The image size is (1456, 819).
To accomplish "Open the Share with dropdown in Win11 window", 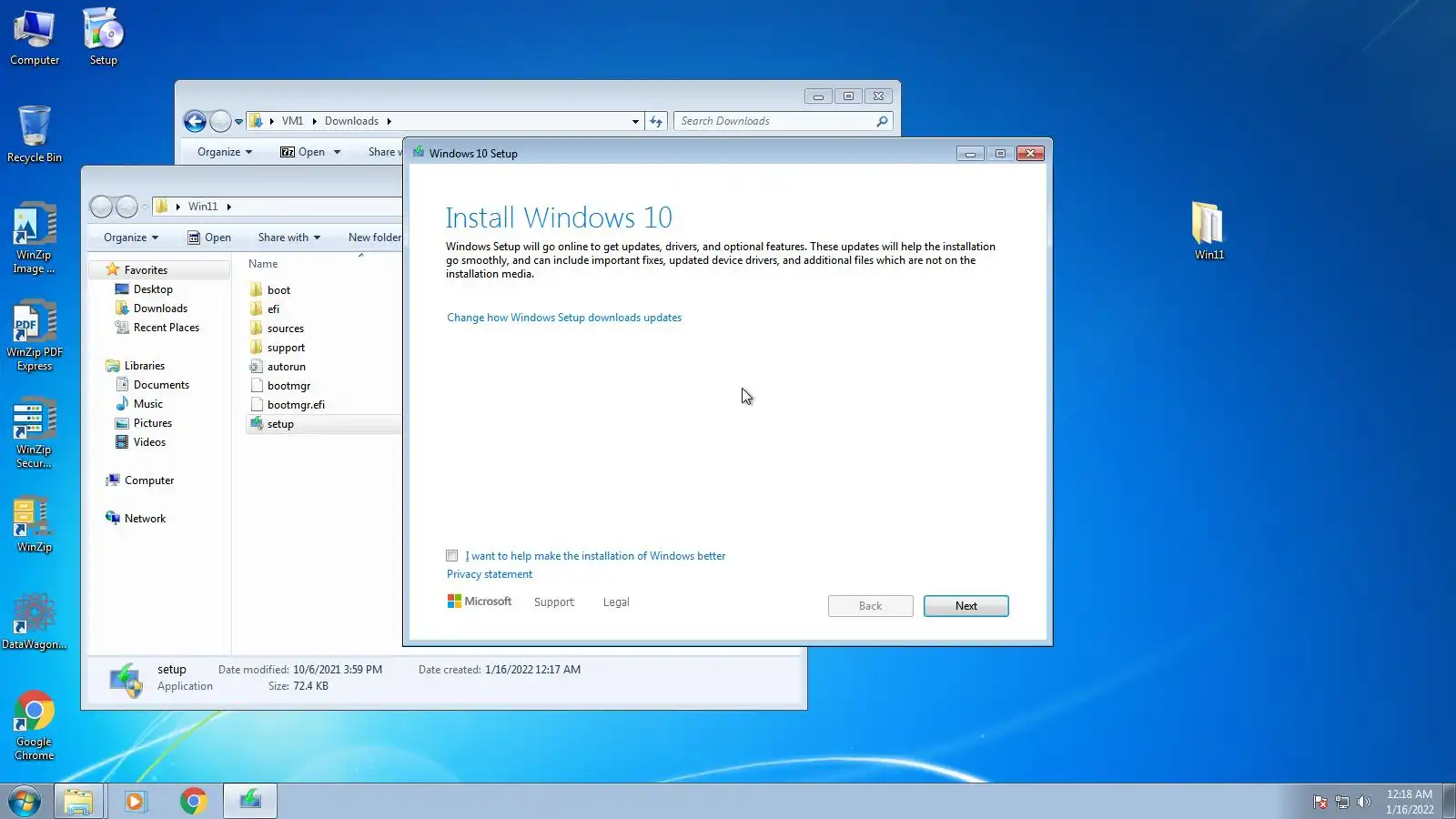I will (289, 238).
